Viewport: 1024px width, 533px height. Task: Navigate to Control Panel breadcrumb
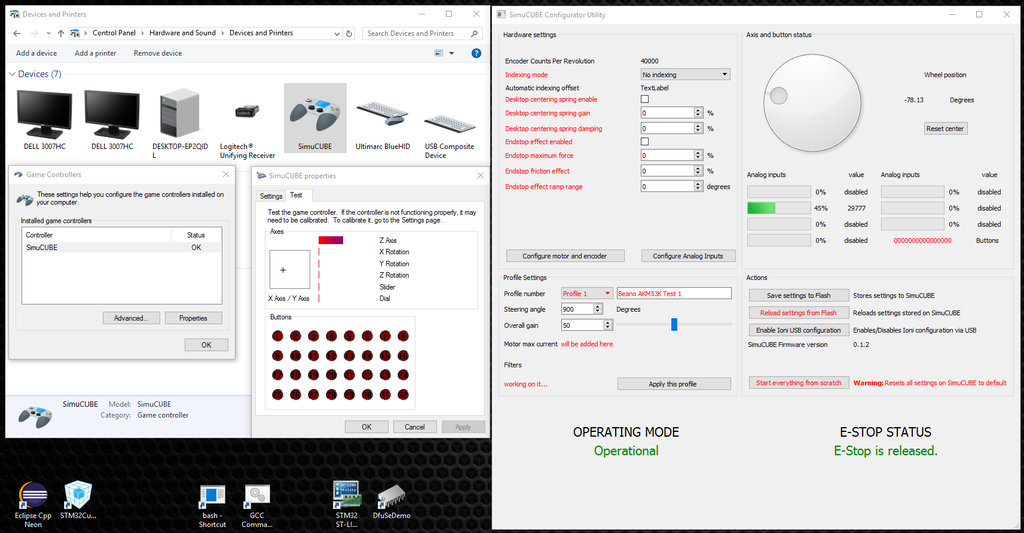pyautogui.click(x=114, y=33)
